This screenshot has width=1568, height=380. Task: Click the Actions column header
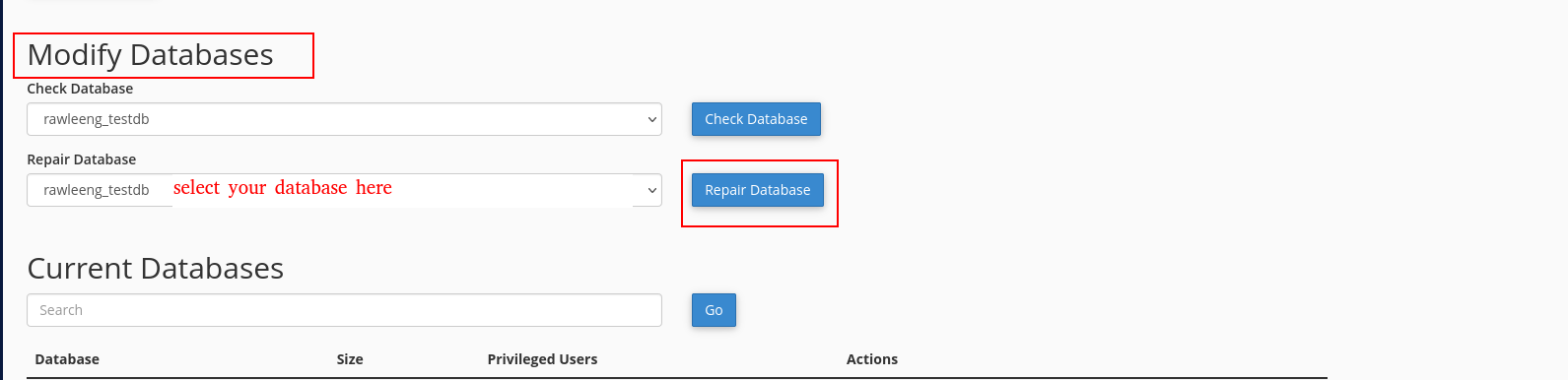[872, 359]
